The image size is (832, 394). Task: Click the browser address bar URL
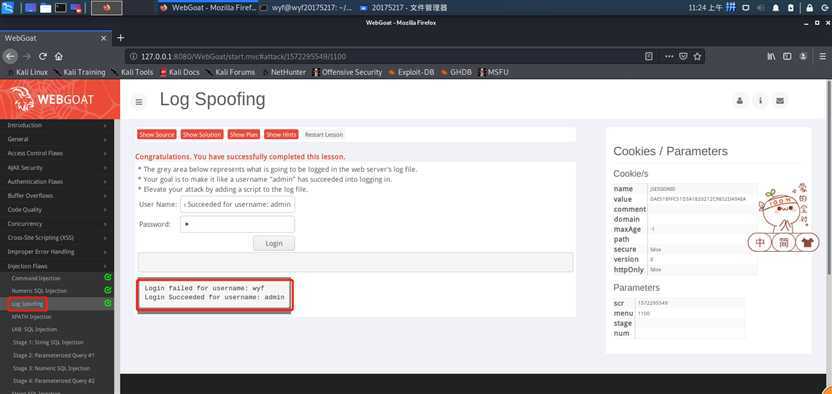pyautogui.click(x=244, y=56)
